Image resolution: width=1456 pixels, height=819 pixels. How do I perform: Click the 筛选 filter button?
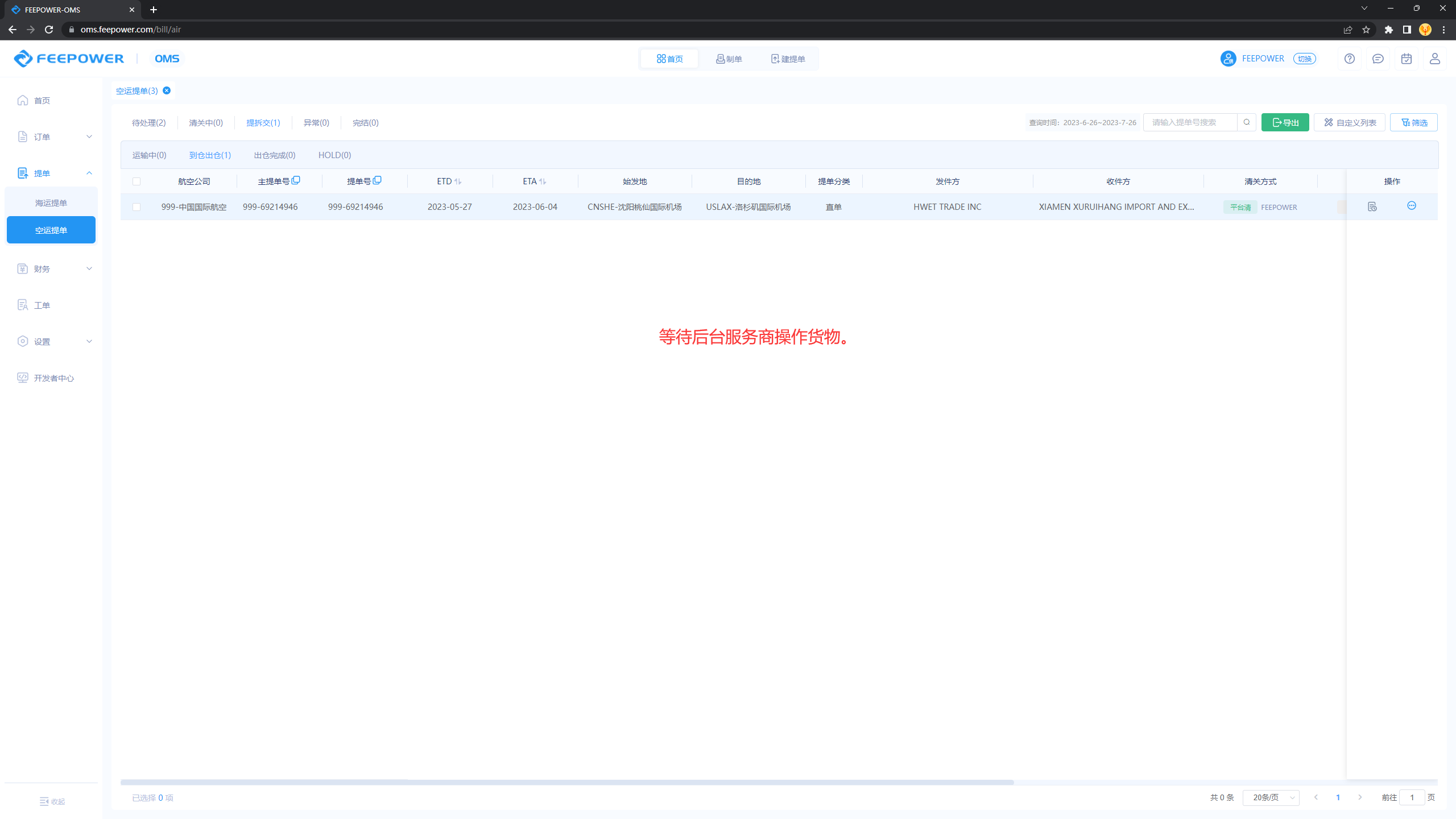click(x=1414, y=122)
